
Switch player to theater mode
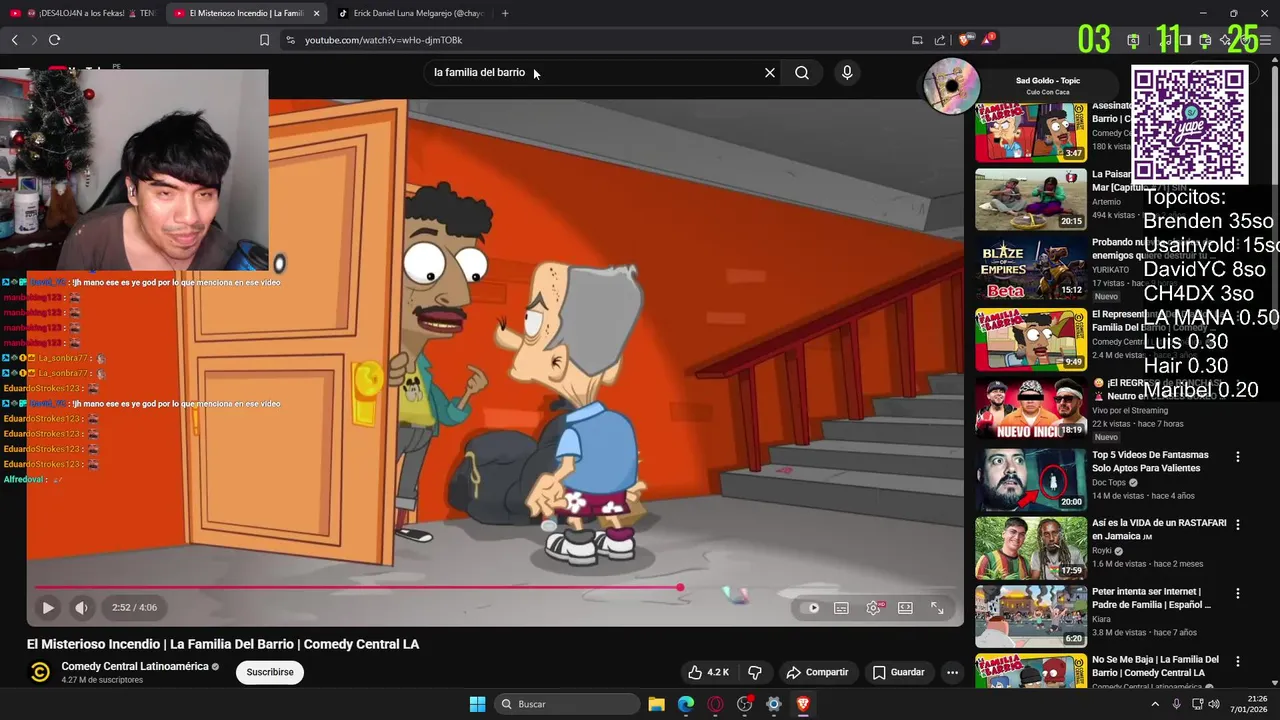point(905,607)
